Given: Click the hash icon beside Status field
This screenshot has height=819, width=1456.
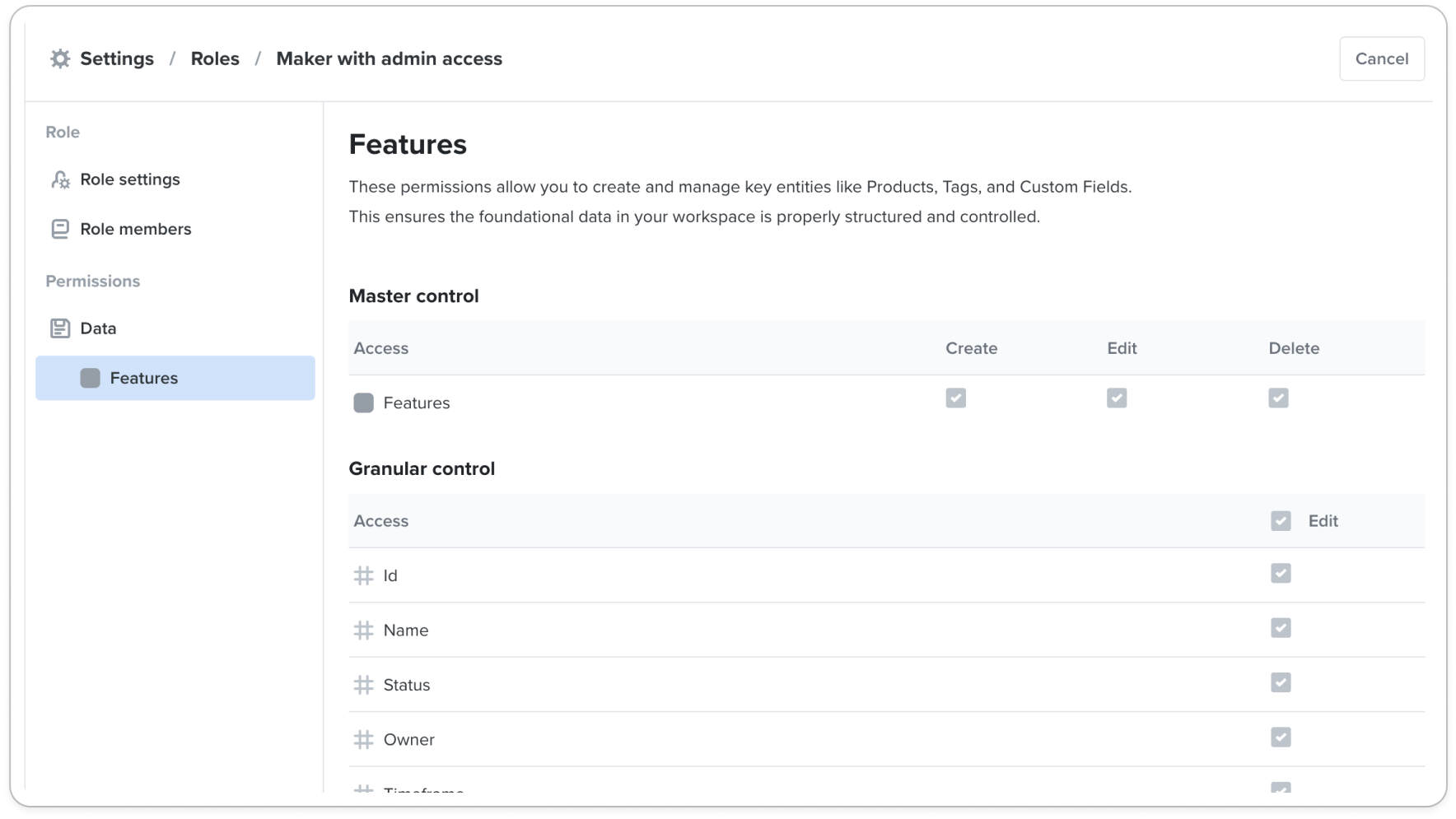Looking at the screenshot, I should click(363, 685).
